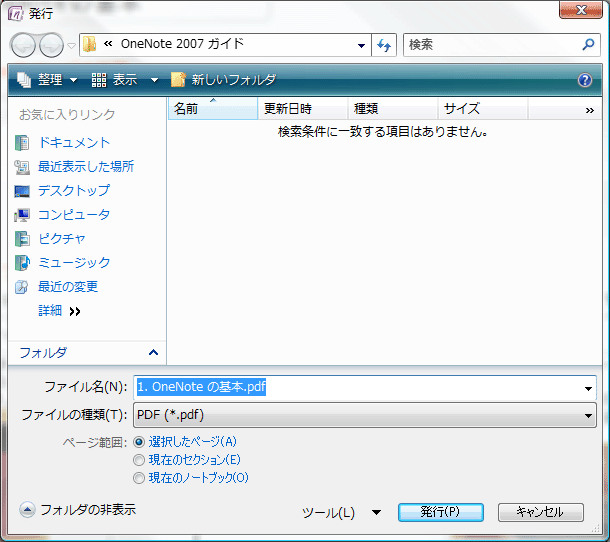Click the ピクチャ folder icon

22,239
